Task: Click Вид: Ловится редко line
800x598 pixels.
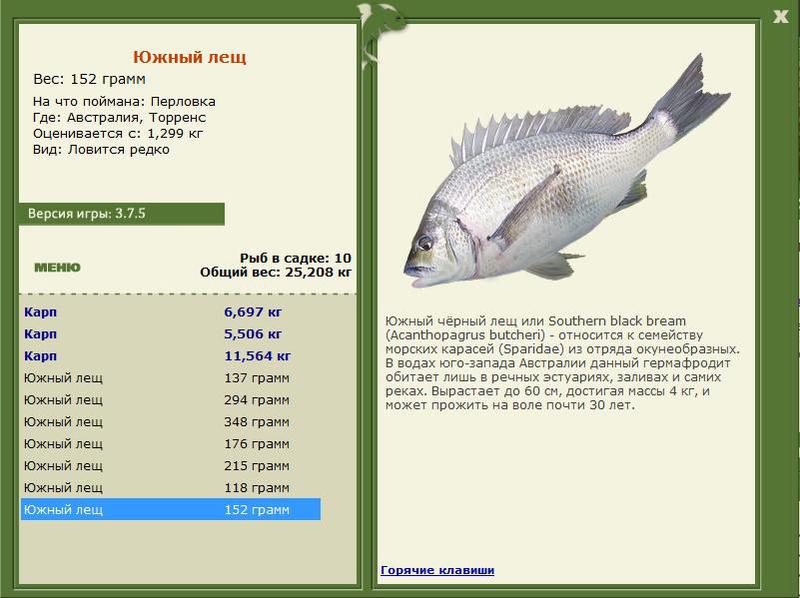Action: [x=101, y=150]
